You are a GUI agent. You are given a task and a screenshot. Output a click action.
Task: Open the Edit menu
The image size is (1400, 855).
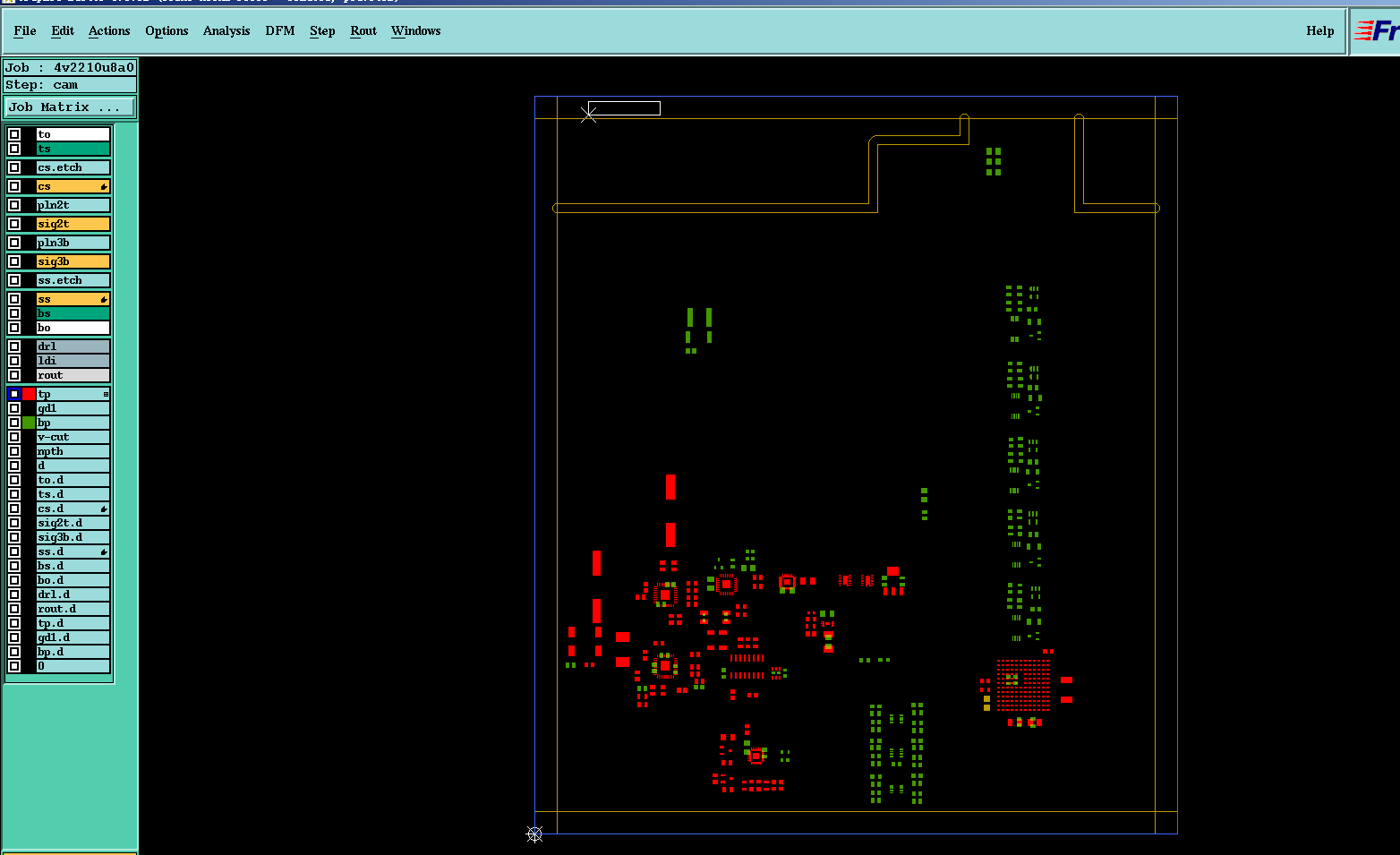(x=63, y=30)
